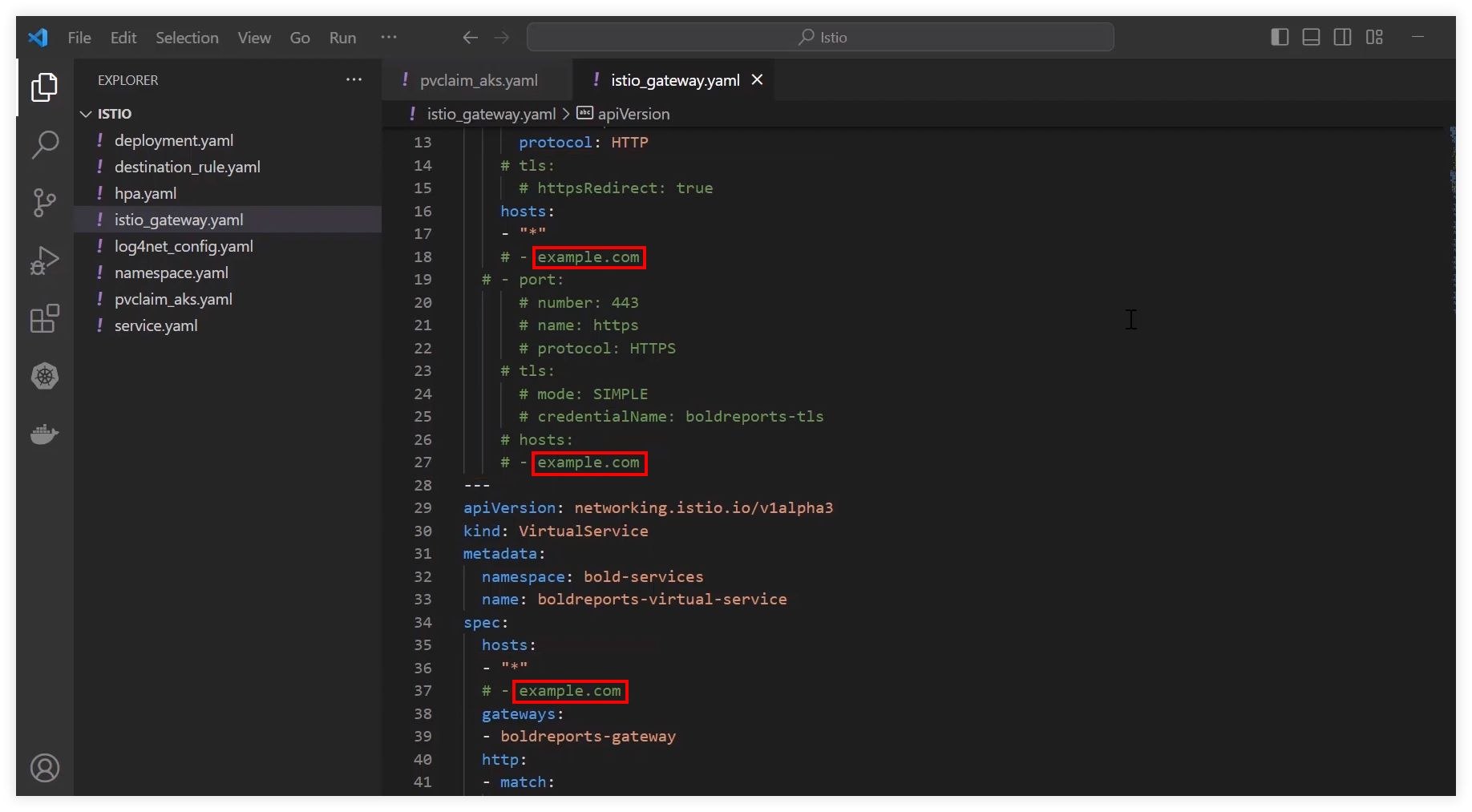Click example.com on line 27
This screenshot has height=812, width=1472.
pyautogui.click(x=588, y=462)
